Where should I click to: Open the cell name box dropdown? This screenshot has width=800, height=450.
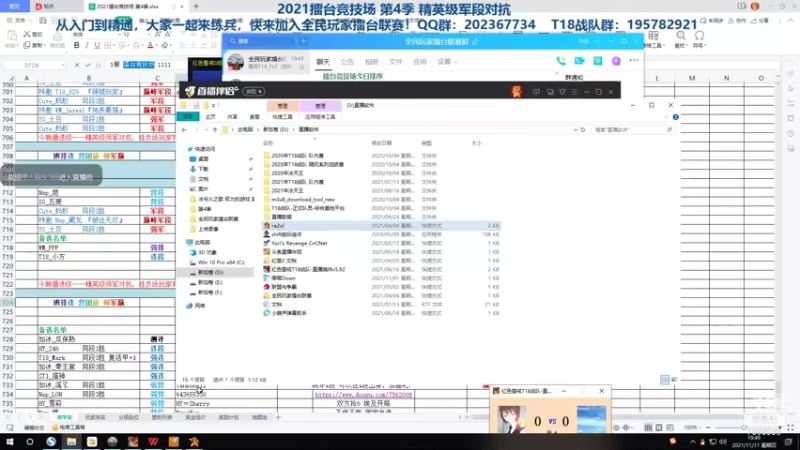[x=63, y=65]
